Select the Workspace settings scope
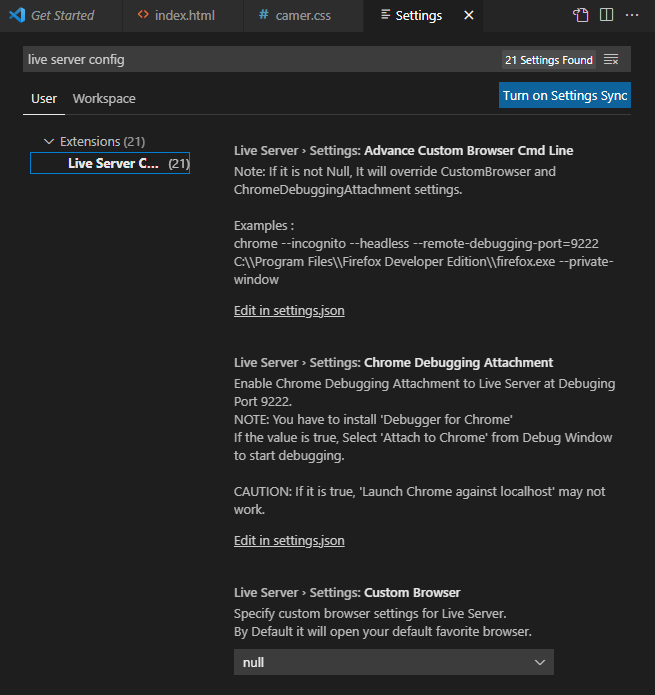Image resolution: width=655 pixels, height=695 pixels. click(x=104, y=98)
